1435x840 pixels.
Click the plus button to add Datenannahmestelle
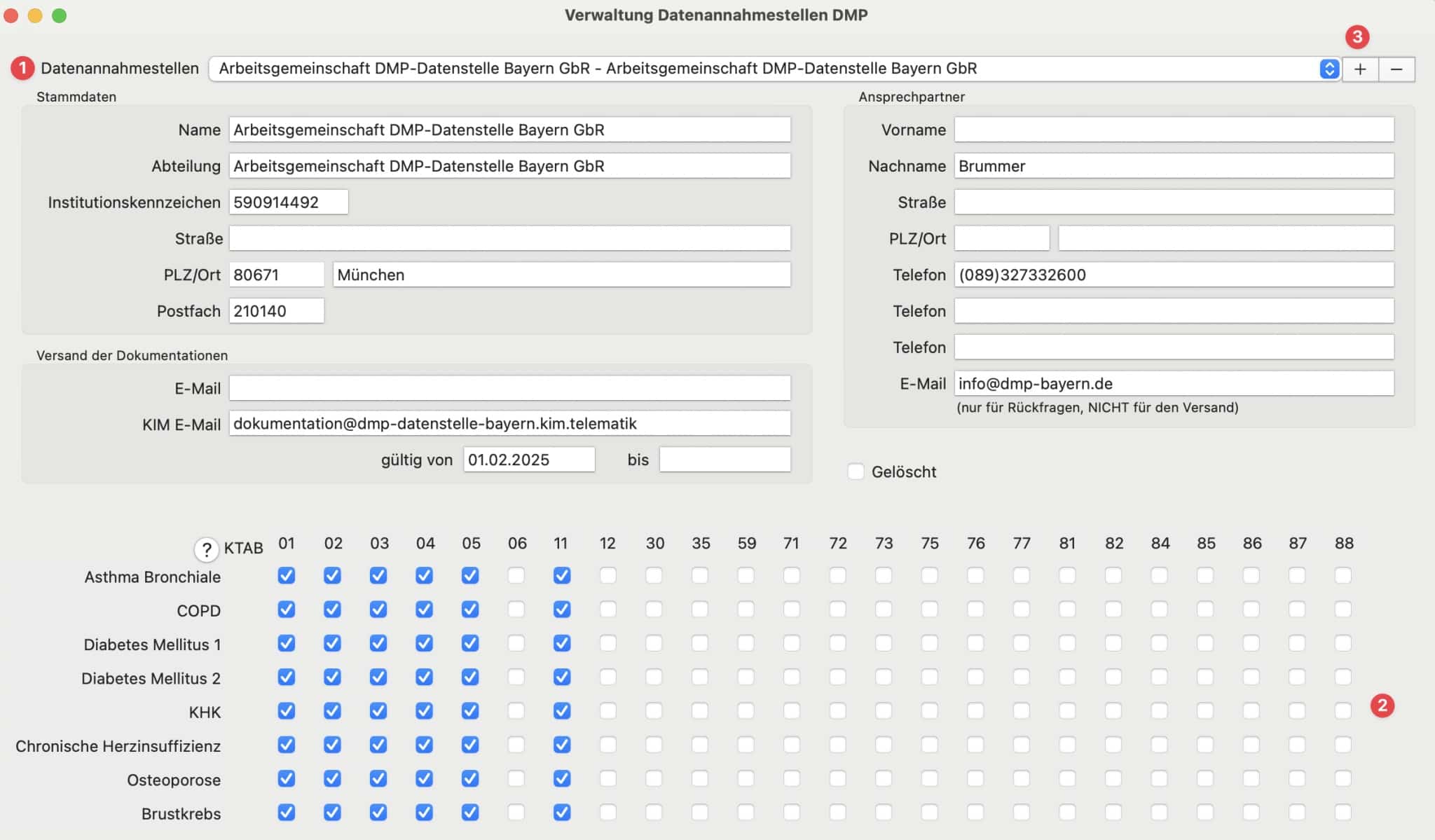pyautogui.click(x=1360, y=69)
